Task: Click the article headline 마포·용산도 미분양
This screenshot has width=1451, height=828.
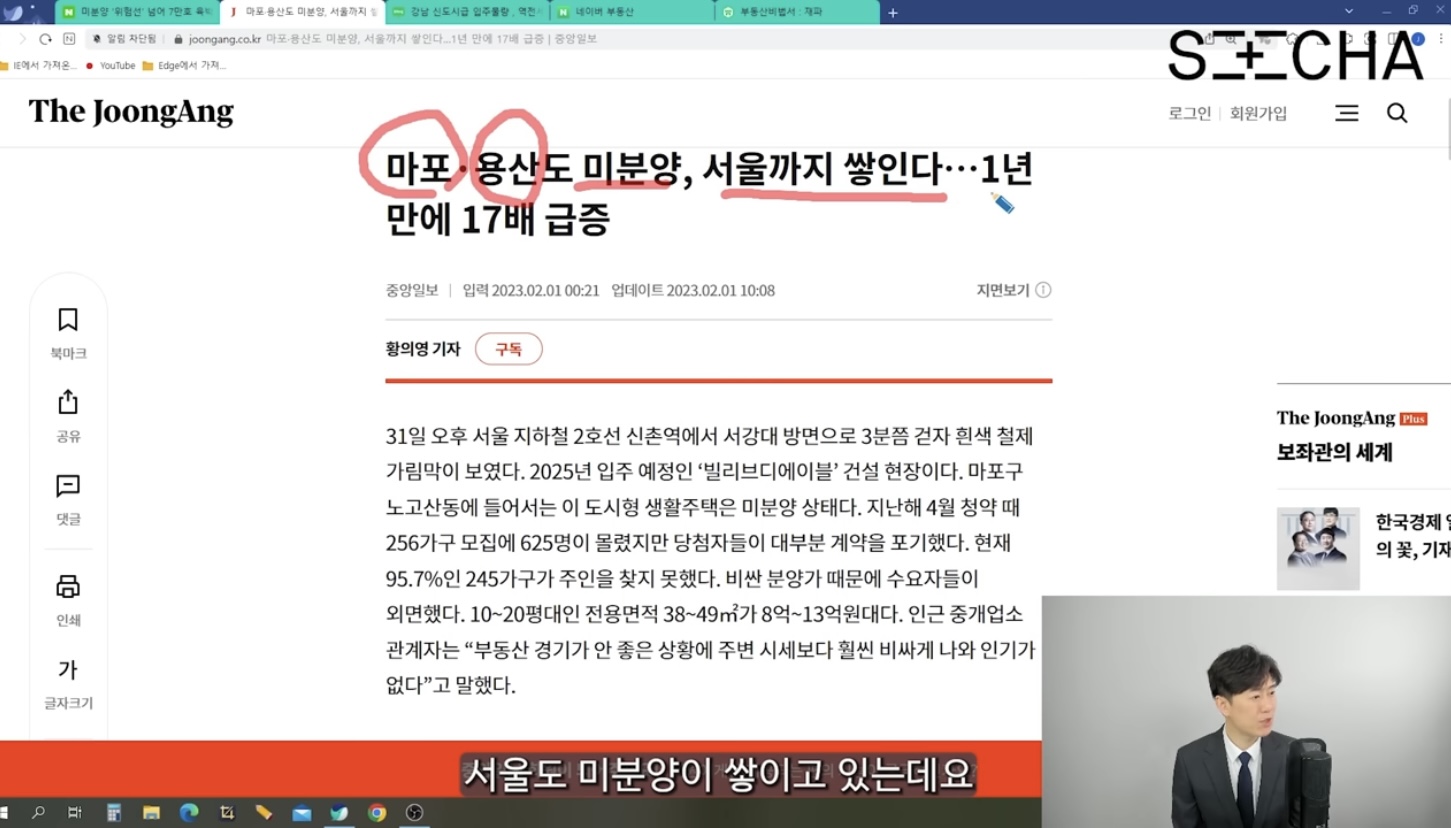Action: tap(709, 194)
